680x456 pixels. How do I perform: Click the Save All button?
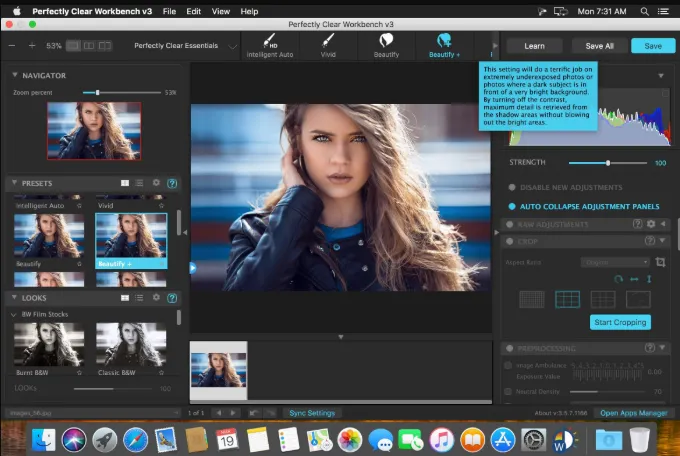tap(599, 46)
